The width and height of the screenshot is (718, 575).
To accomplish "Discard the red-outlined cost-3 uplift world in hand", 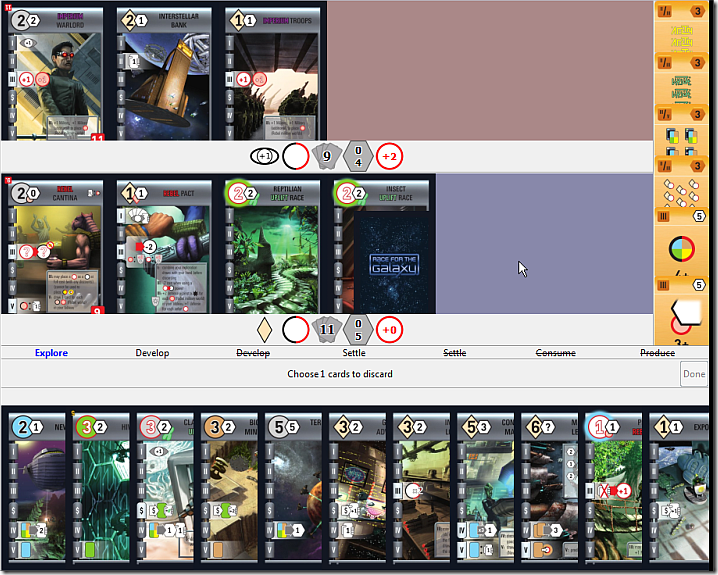I will [165, 487].
